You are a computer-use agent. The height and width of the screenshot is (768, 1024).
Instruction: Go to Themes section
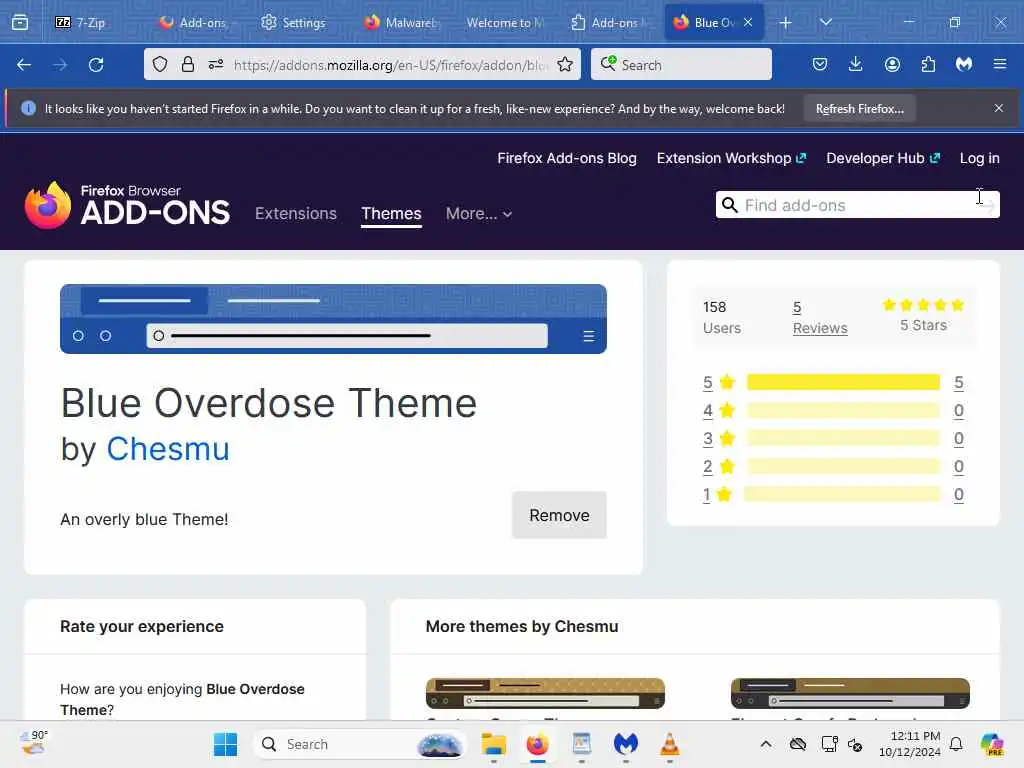point(391,214)
